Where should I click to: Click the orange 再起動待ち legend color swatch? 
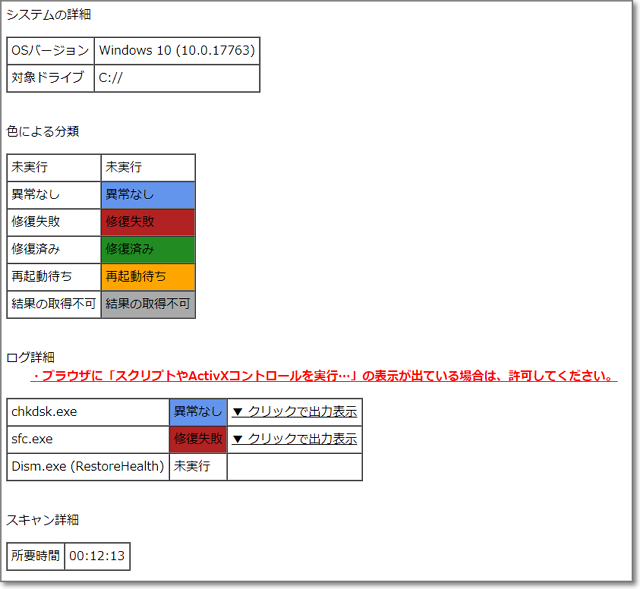(148, 277)
